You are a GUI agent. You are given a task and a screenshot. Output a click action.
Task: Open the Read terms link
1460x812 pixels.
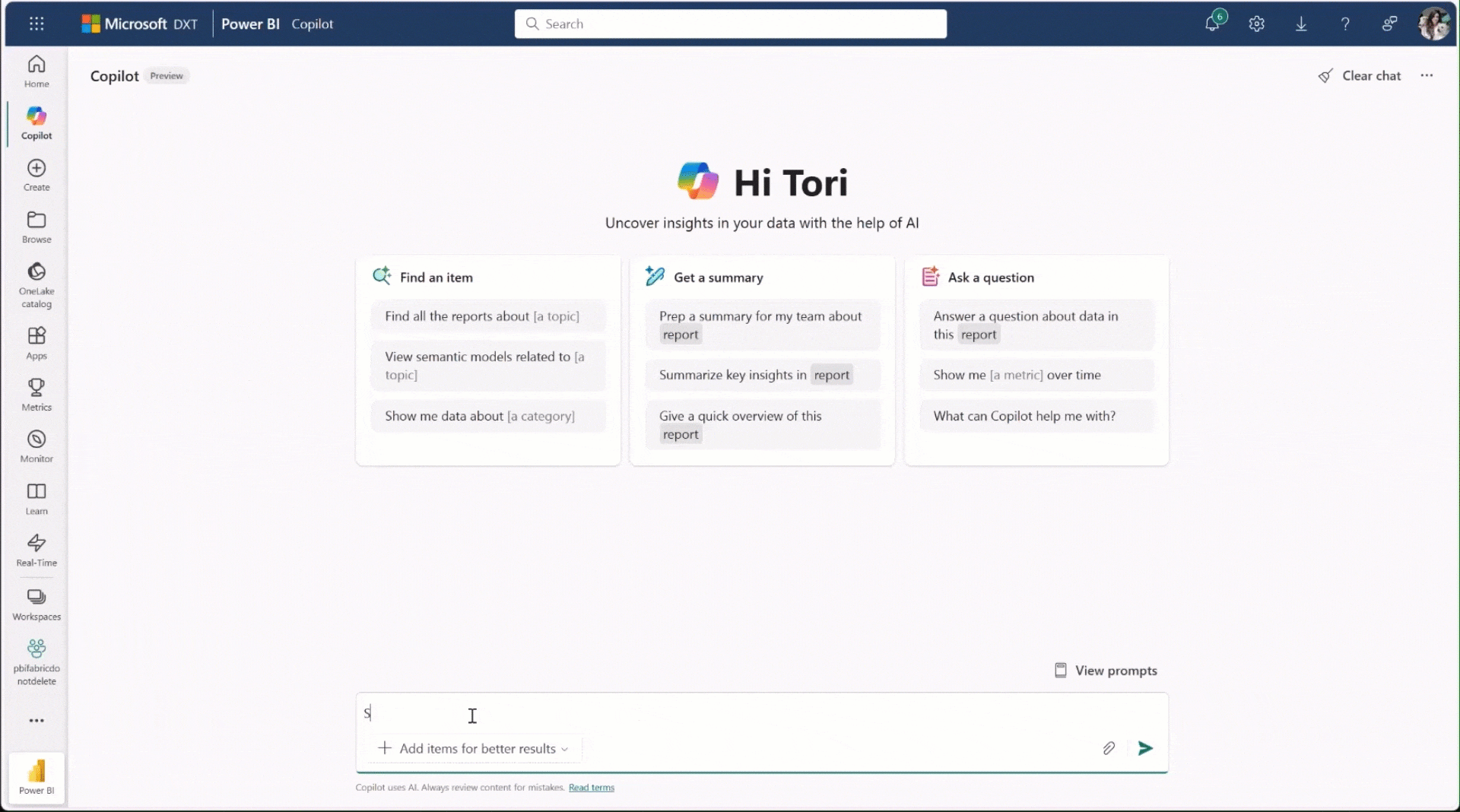(x=591, y=788)
